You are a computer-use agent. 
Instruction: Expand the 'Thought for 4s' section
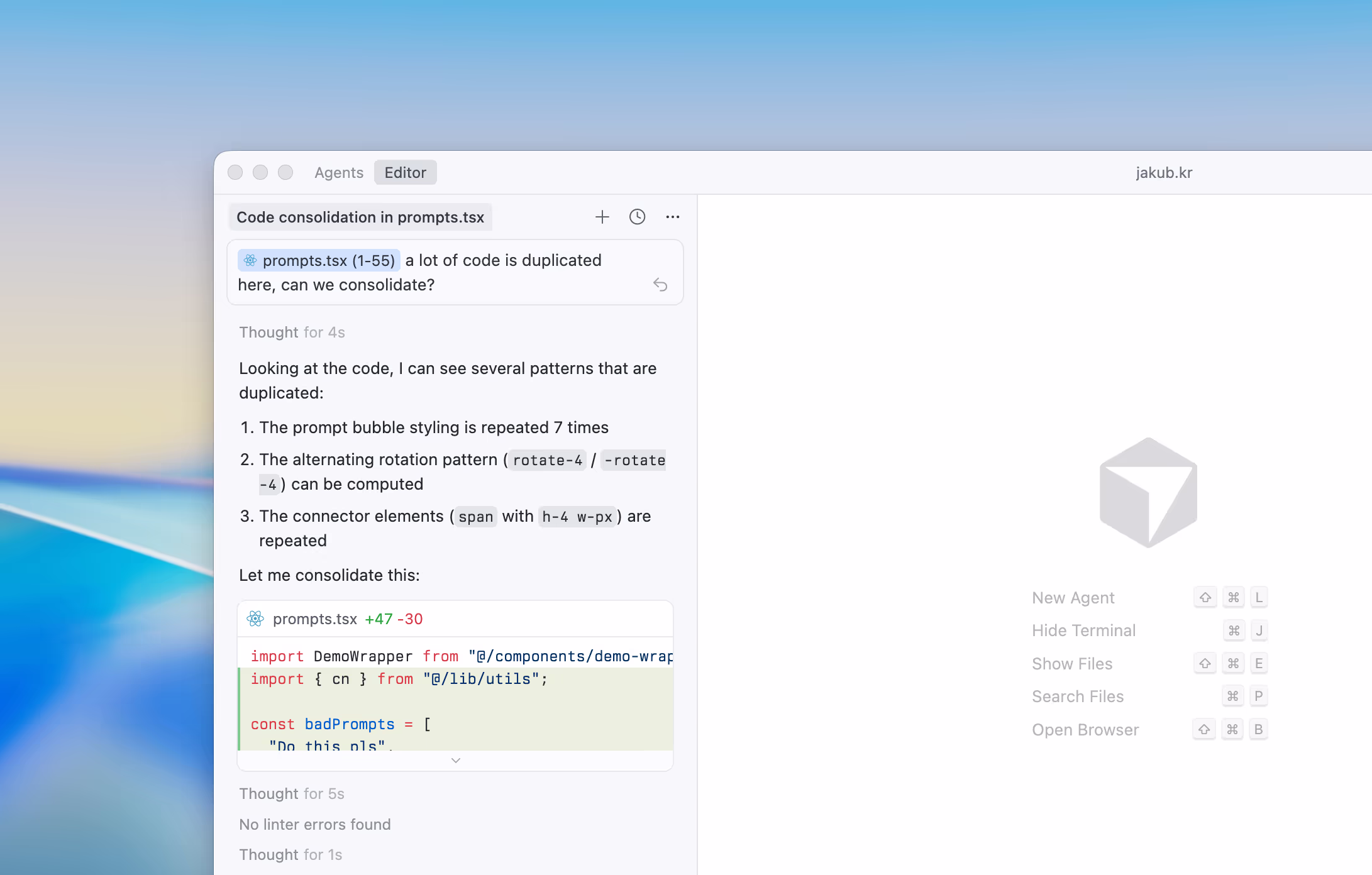pos(292,332)
